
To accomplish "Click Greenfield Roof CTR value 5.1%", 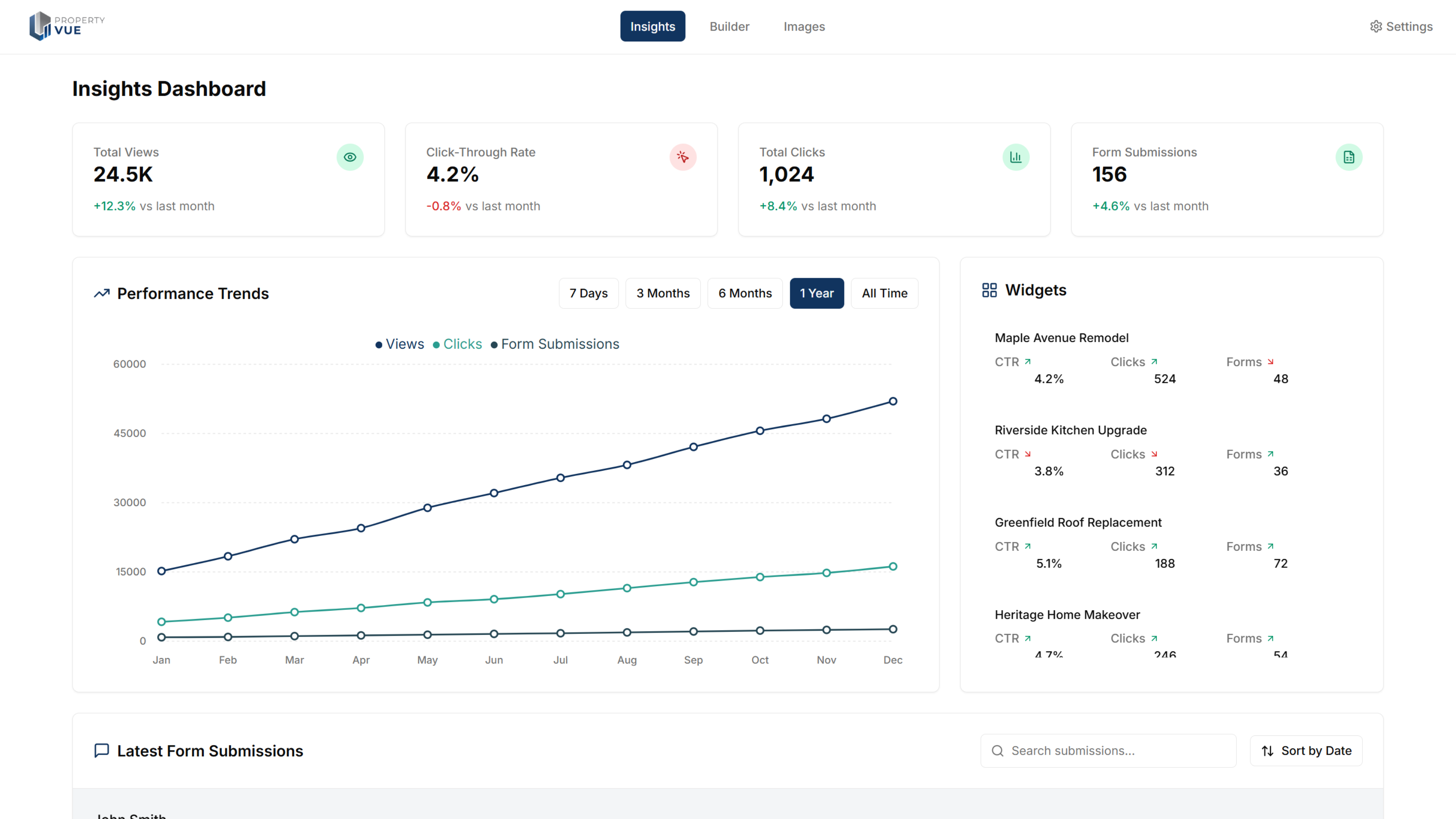I will [x=1049, y=563].
